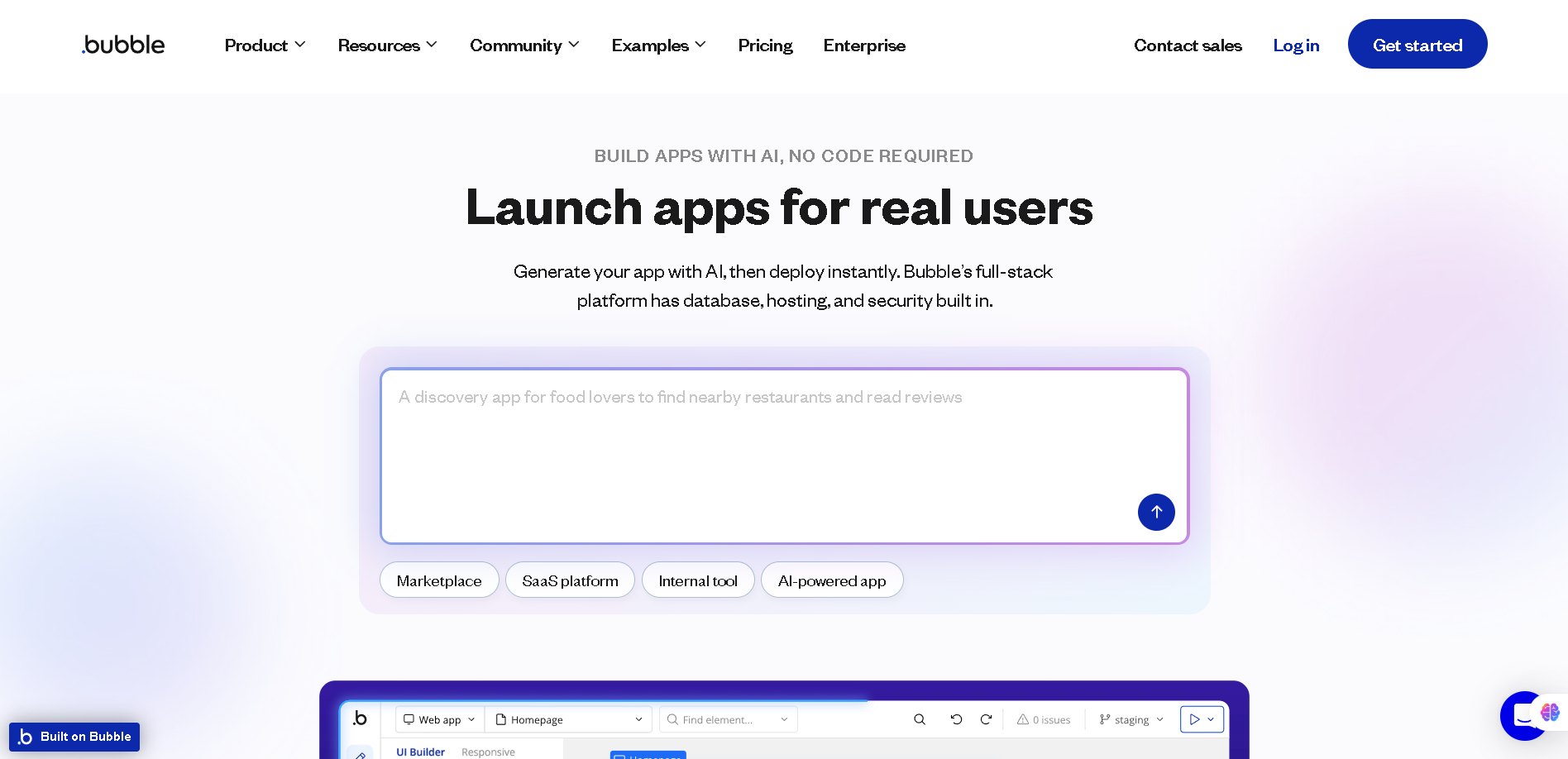Click the 0 issues warning indicator

pos(1044,719)
